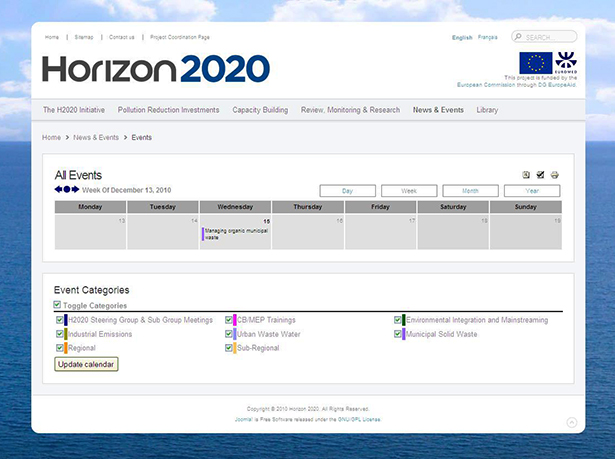615x459 pixels.
Task: Click the purple Municipal Solid Waste swatch
Action: click(404, 334)
